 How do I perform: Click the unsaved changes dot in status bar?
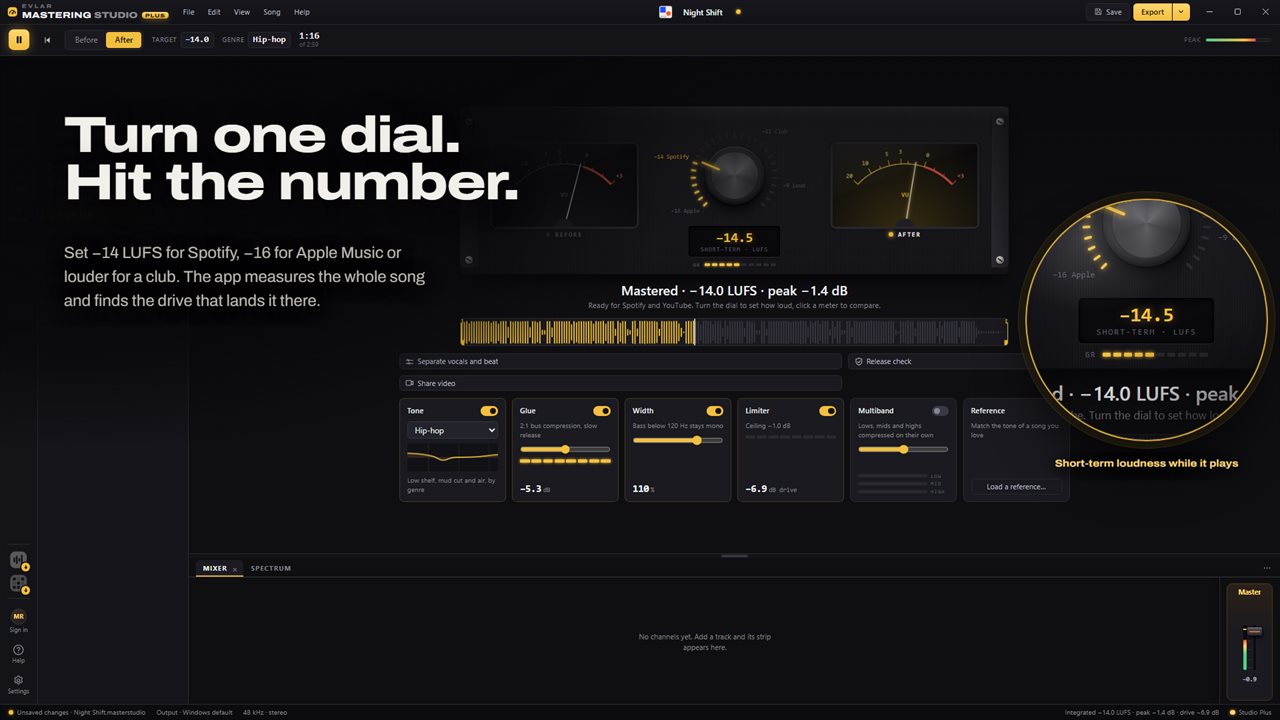(x=10, y=713)
